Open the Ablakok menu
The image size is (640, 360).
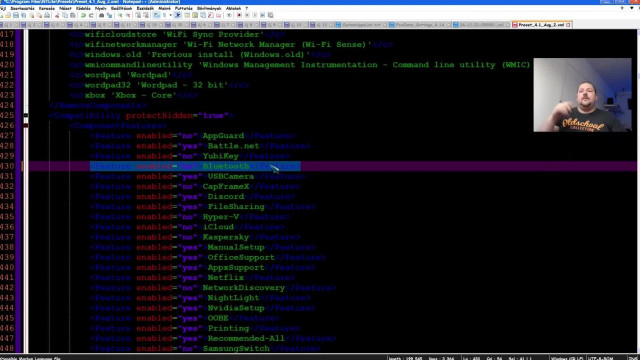[x=233, y=8]
